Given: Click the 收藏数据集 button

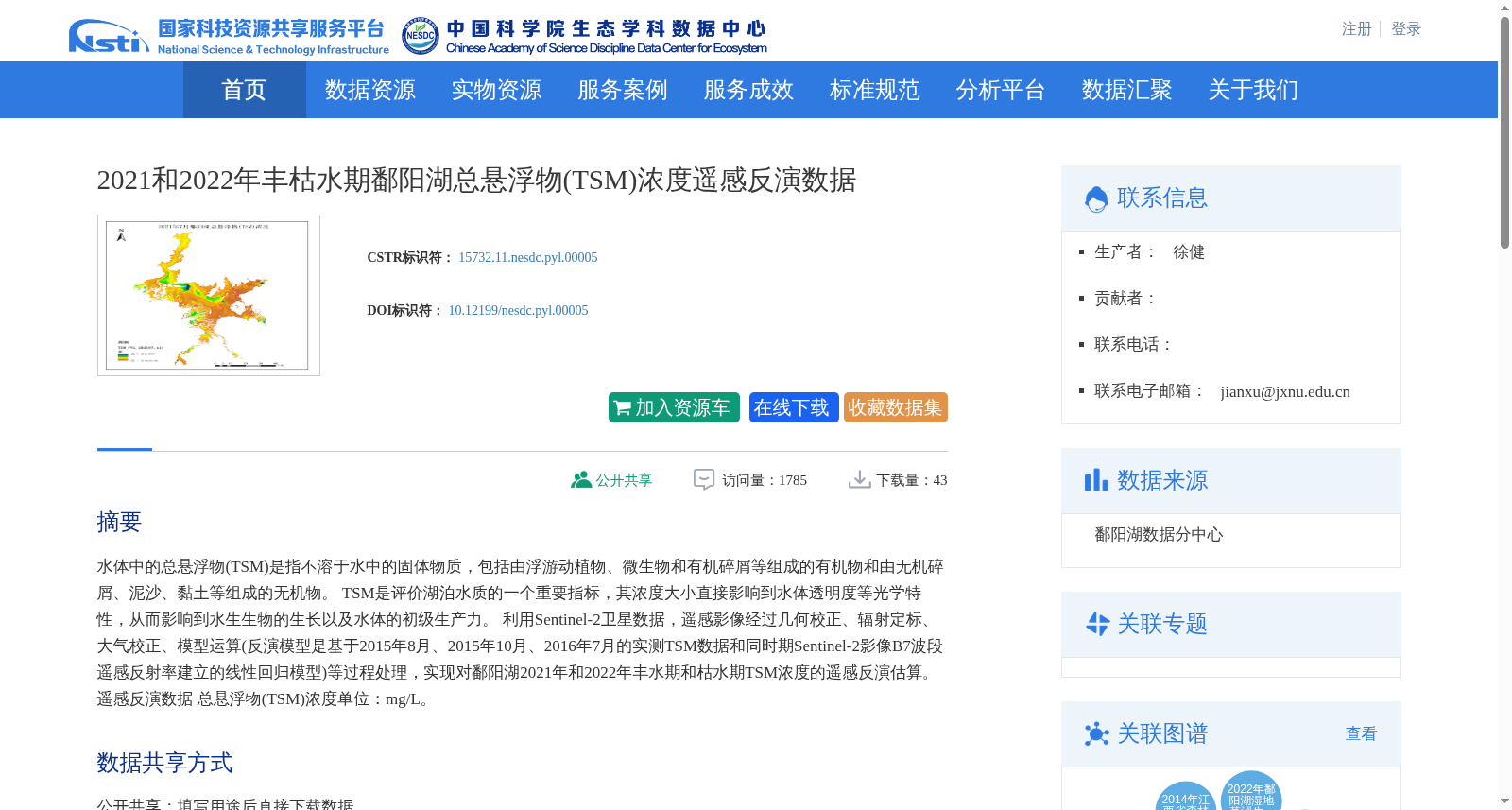Looking at the screenshot, I should [x=896, y=407].
